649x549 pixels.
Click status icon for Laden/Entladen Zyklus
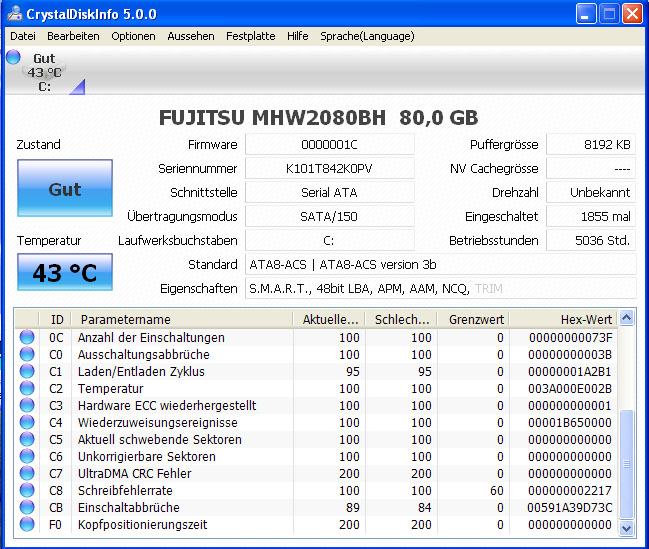27,371
